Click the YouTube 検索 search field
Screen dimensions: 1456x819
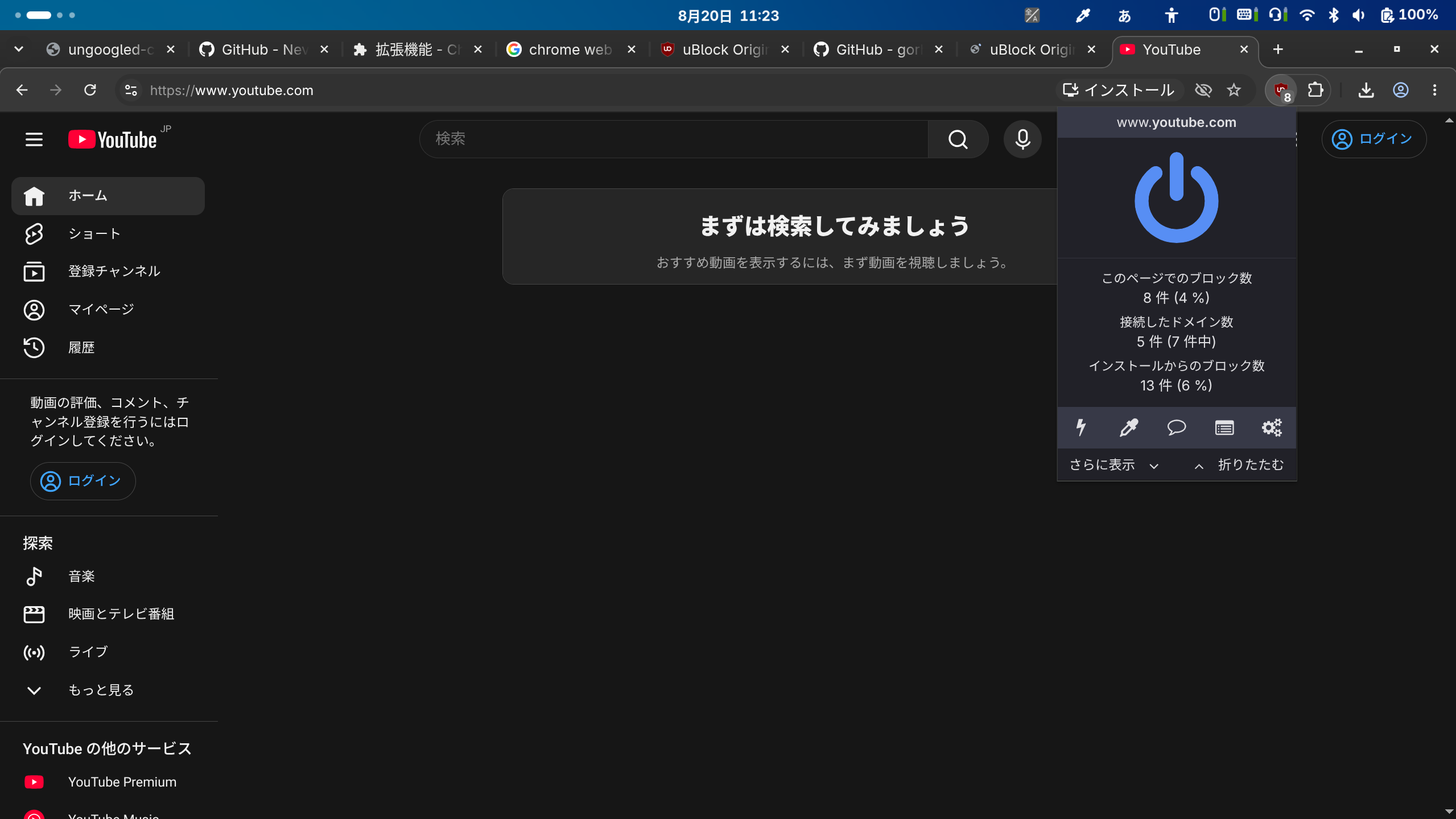pos(674,139)
